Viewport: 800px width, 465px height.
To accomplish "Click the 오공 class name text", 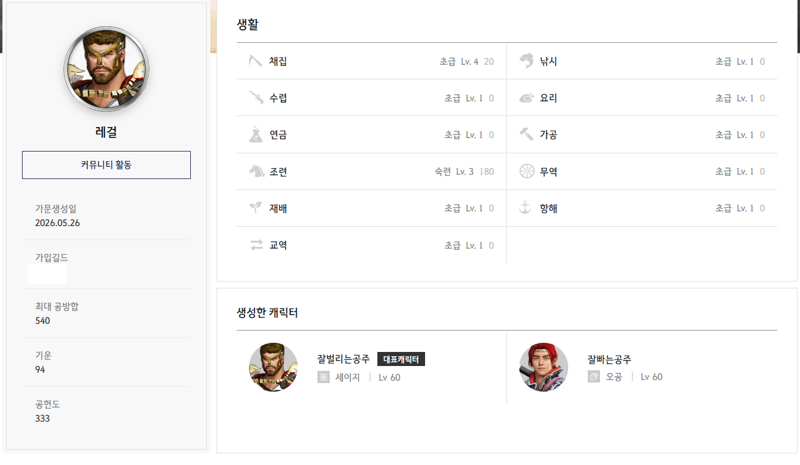I will [x=614, y=377].
